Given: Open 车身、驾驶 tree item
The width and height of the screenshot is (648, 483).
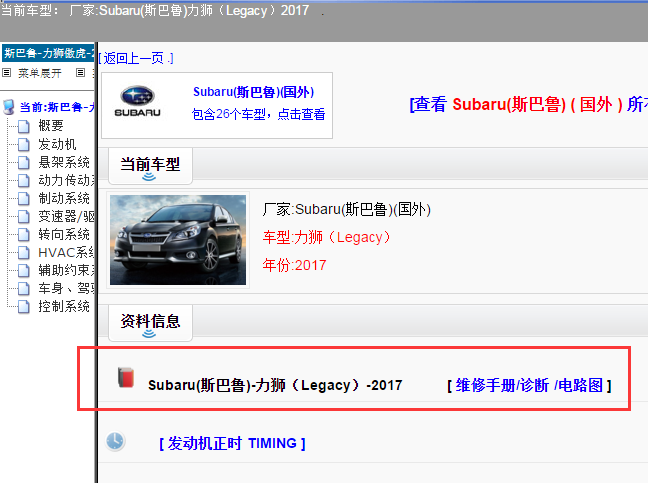Looking at the screenshot, I should tap(66, 288).
